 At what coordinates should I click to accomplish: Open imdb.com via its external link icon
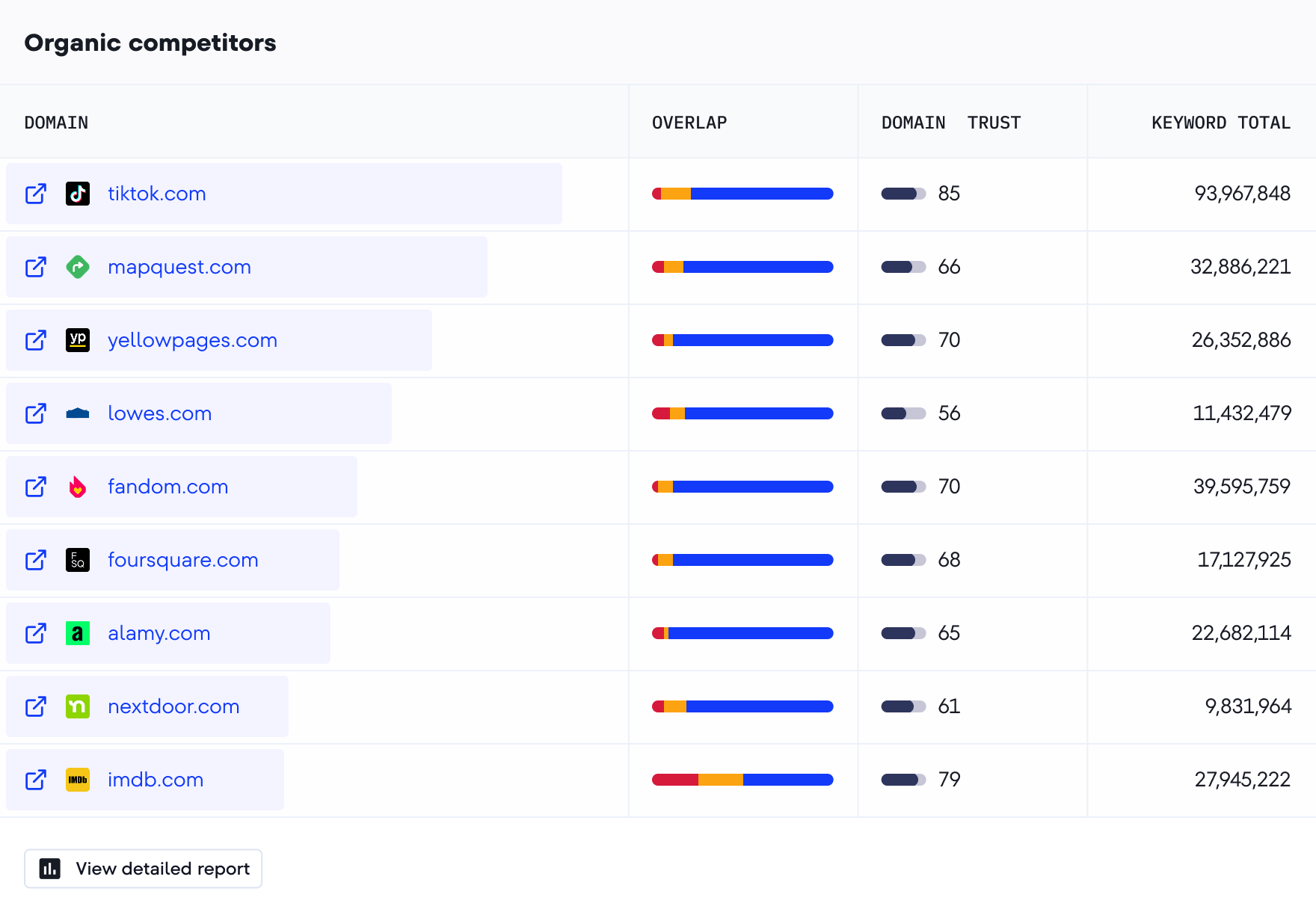point(35,780)
